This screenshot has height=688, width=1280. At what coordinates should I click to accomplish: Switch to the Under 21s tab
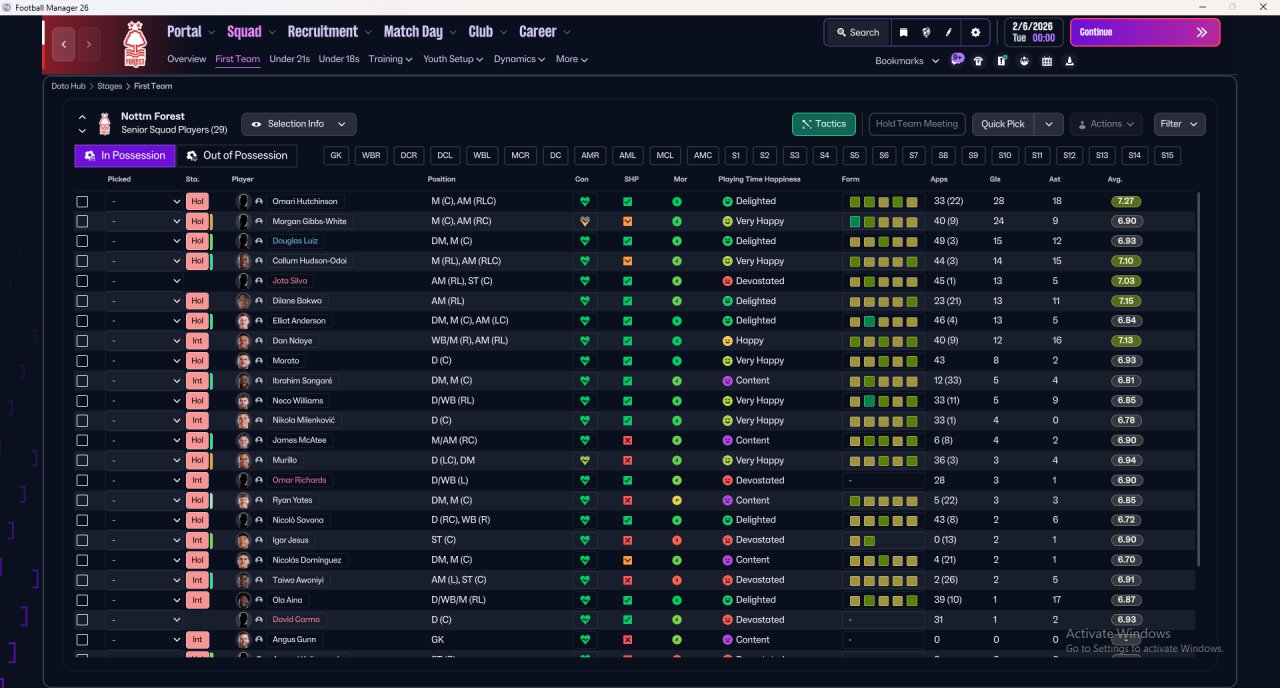point(289,59)
